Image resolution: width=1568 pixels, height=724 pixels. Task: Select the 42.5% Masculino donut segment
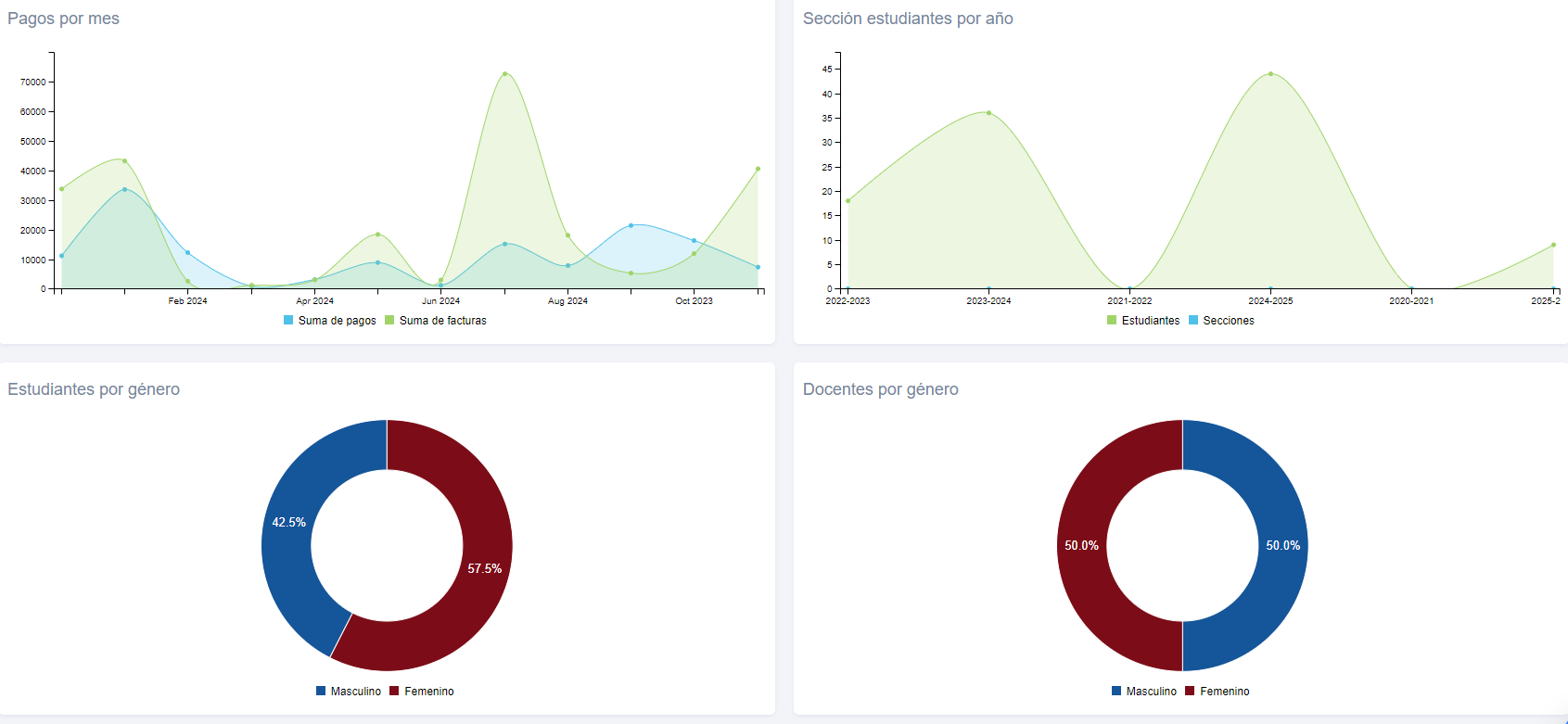(x=288, y=523)
